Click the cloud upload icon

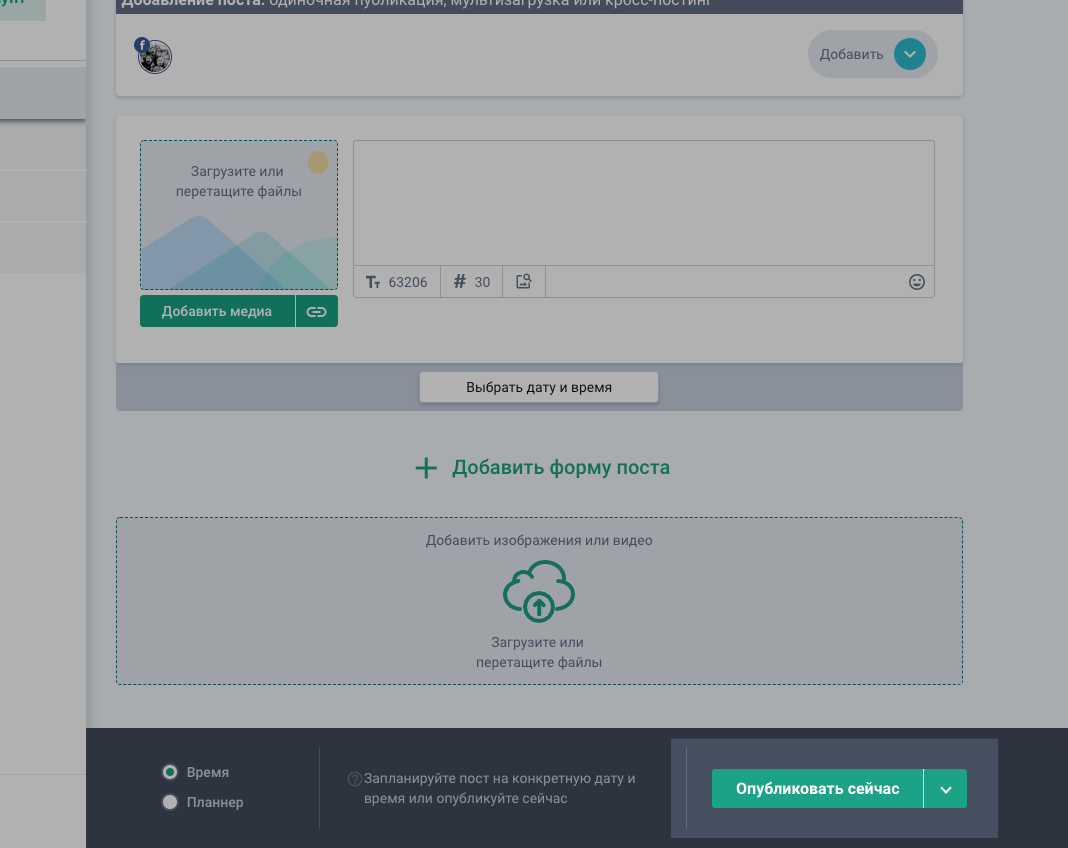click(539, 592)
